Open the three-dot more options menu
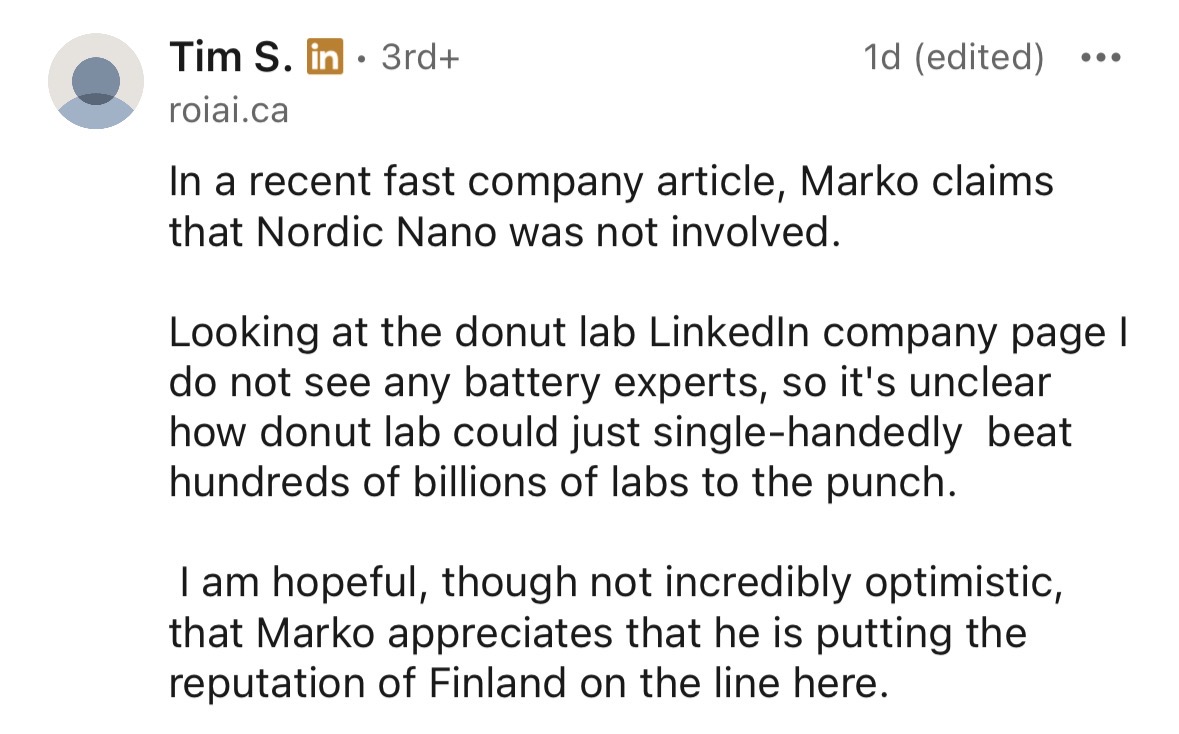The width and height of the screenshot is (1179, 734). (1102, 57)
